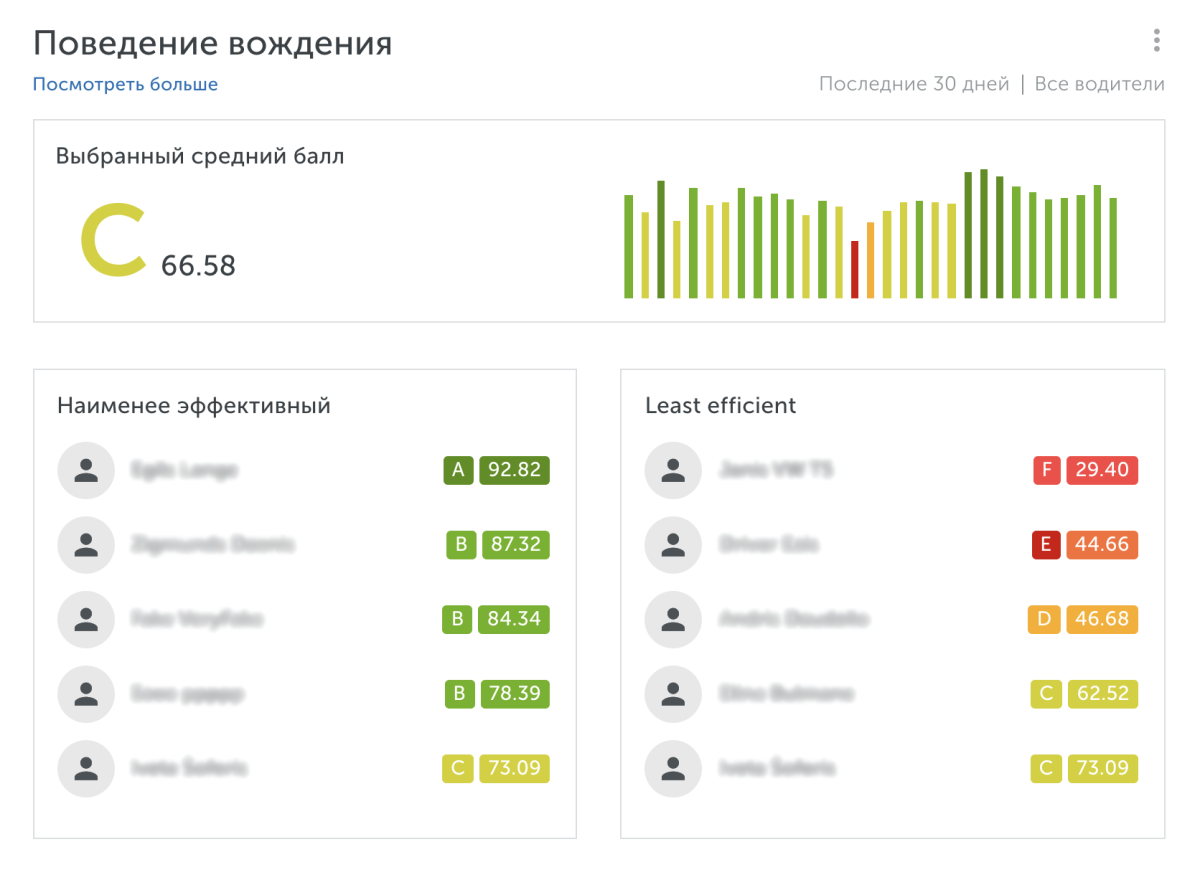Click the avatar icon next to the 44.66 score
1200x885 pixels.
coord(674,545)
